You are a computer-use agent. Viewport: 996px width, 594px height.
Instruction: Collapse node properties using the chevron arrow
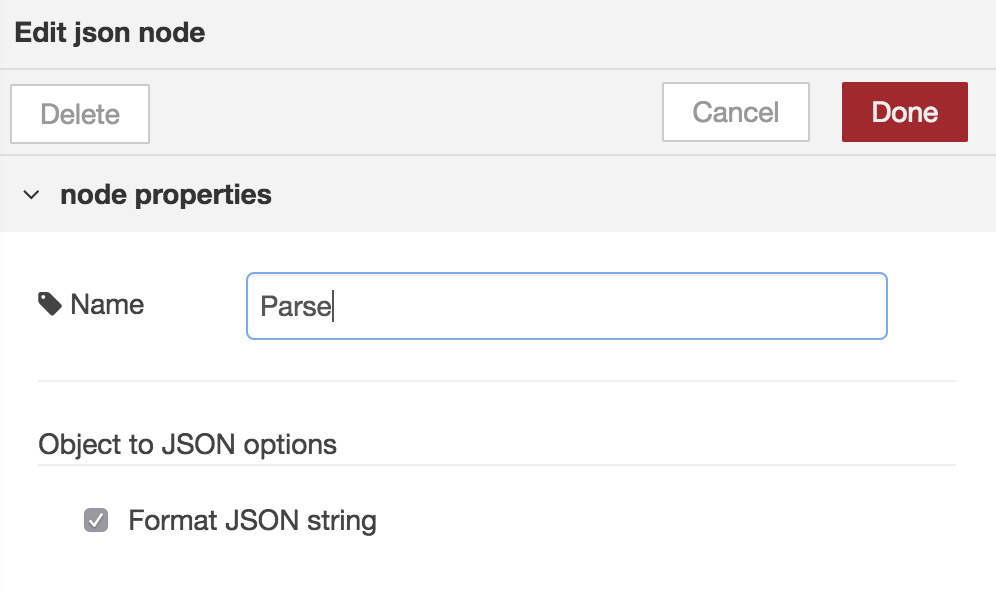tap(31, 194)
